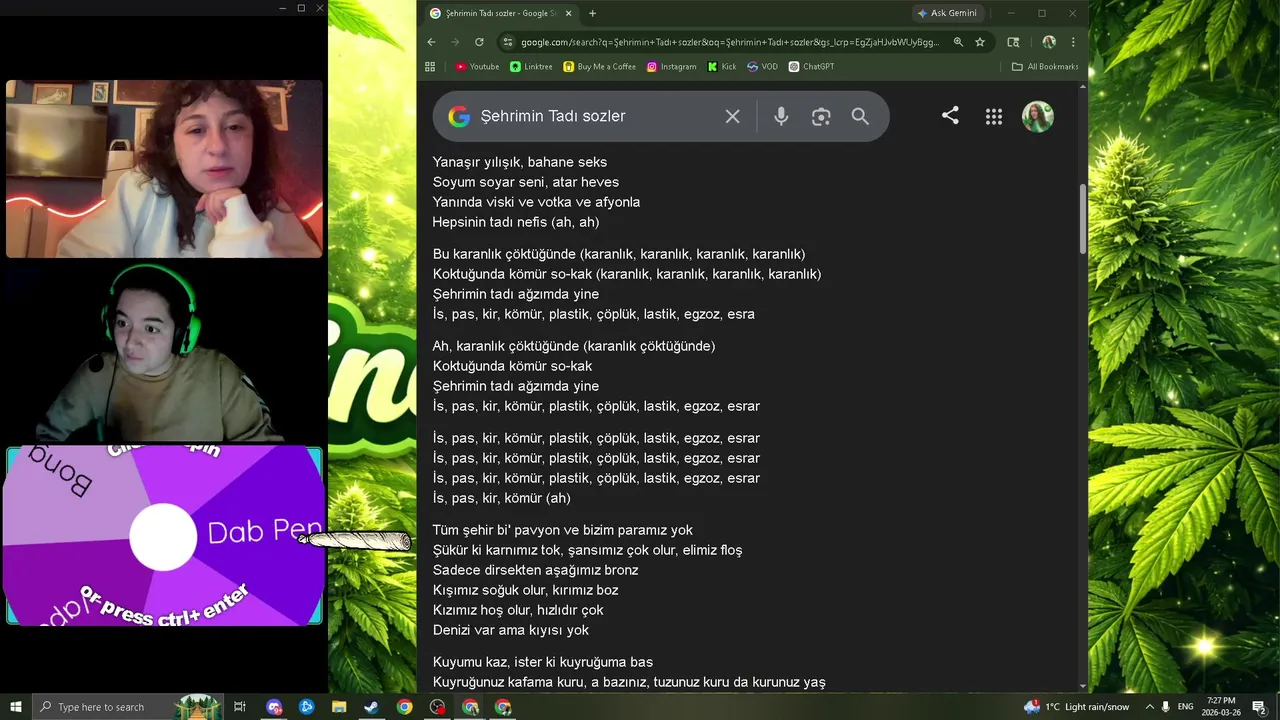Click lyric line 'Yanaşır yılışık, bahane seks'
This screenshot has height=720, width=1280.
[520, 162]
